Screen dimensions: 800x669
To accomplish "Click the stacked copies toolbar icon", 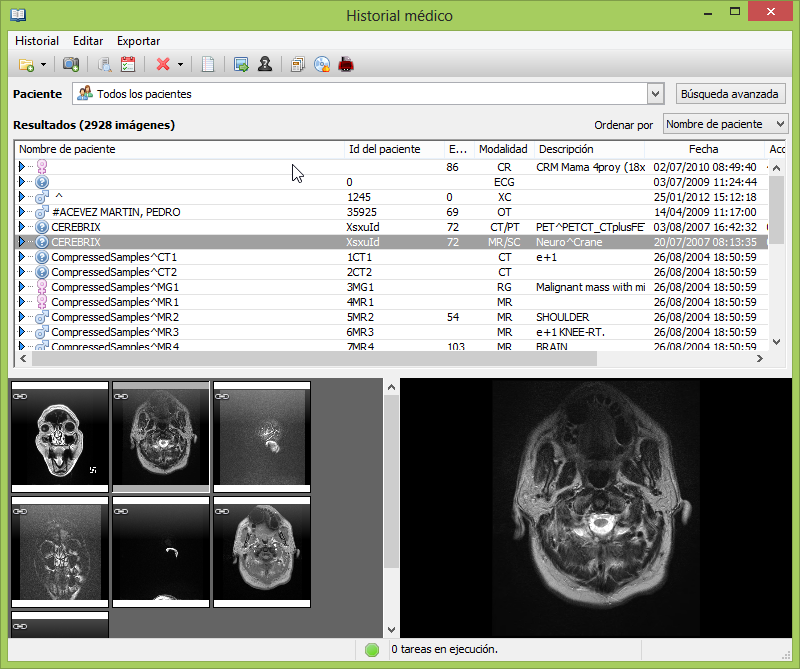I will (298, 65).
